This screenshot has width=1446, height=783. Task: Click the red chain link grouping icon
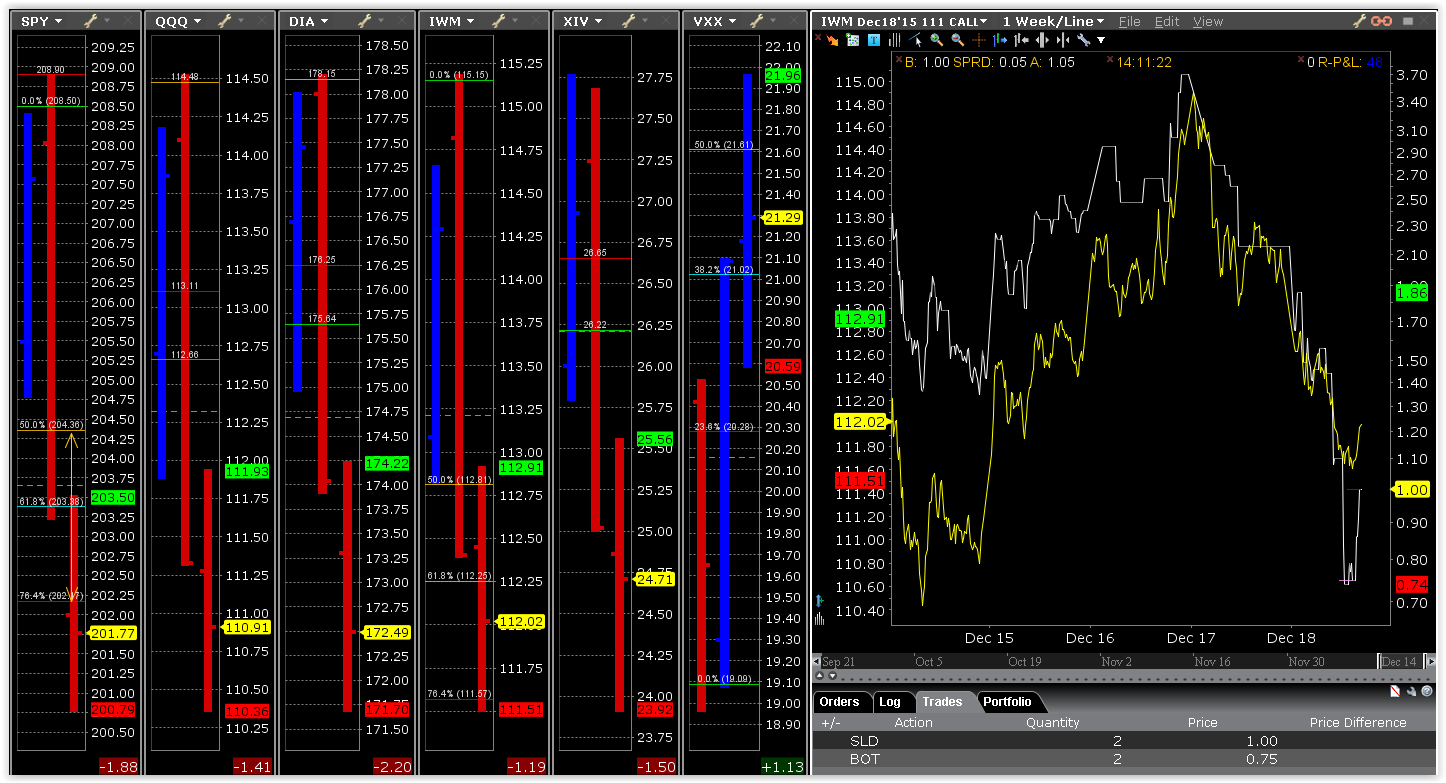pos(1381,21)
